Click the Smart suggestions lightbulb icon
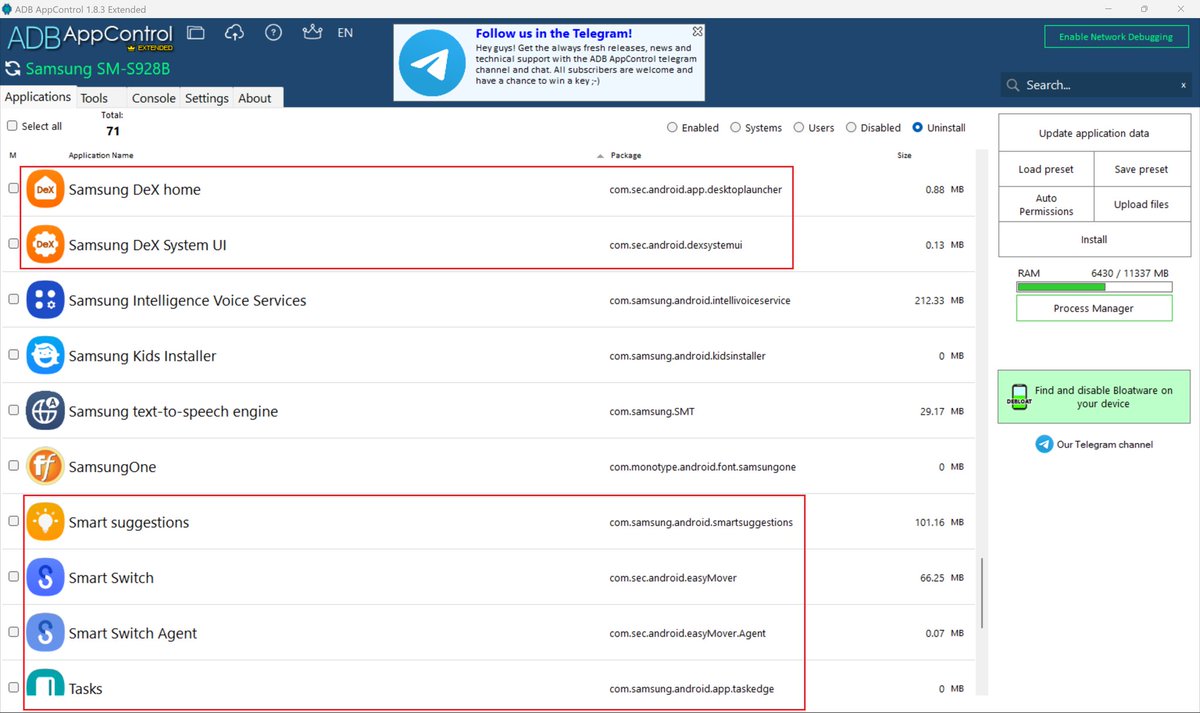The width and height of the screenshot is (1200, 713). [45, 522]
